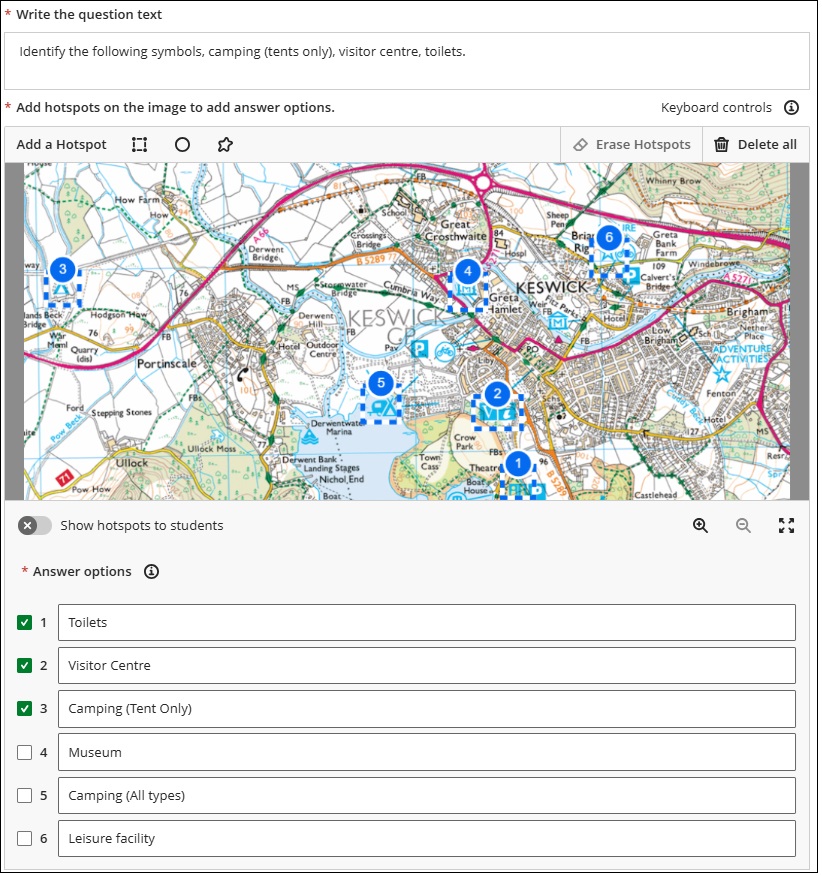This screenshot has height=876, width=822.
Task: Open Answer options info icon
Action: (151, 572)
